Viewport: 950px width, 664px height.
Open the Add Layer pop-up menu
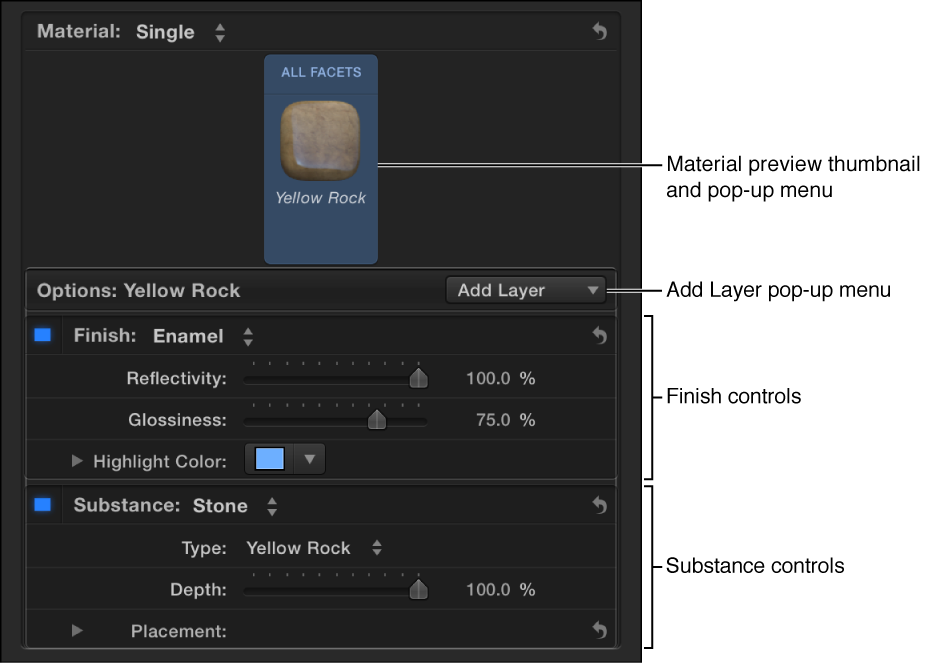coord(526,290)
